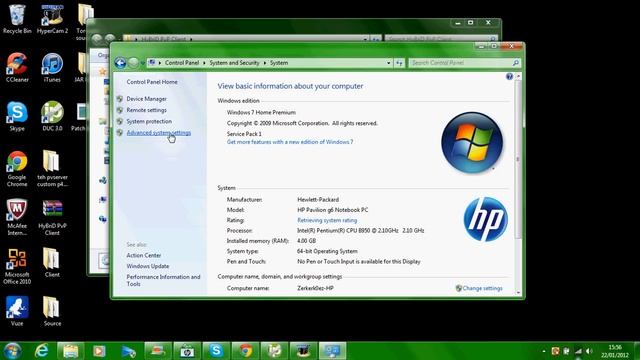640x360 pixels.
Task: Open the Recycle Bin desktop icon
Action: click(x=17, y=19)
